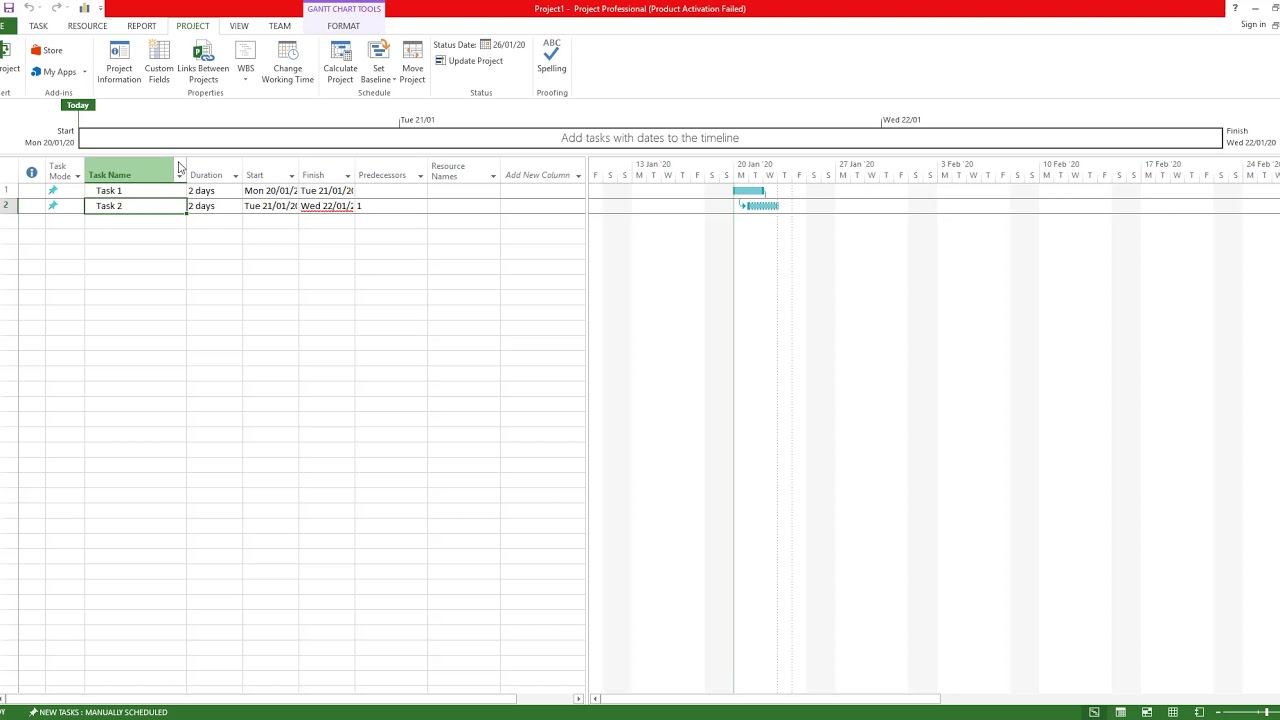Click Calculate Project
The image size is (1280, 720).
(x=340, y=62)
